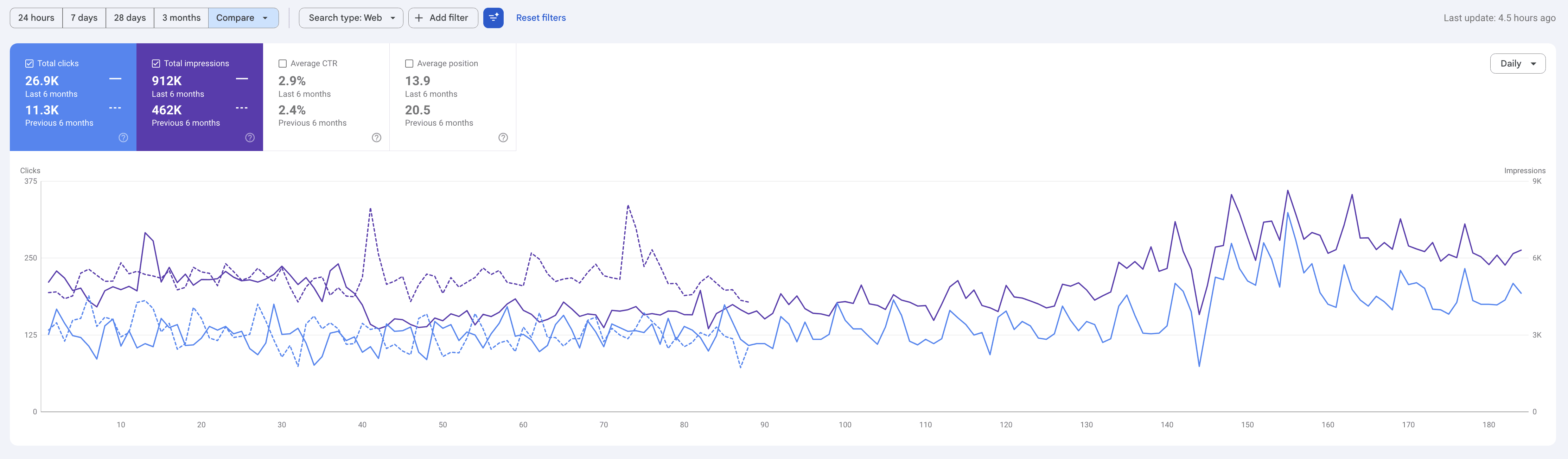Click the plus icon in Add filter

click(419, 18)
